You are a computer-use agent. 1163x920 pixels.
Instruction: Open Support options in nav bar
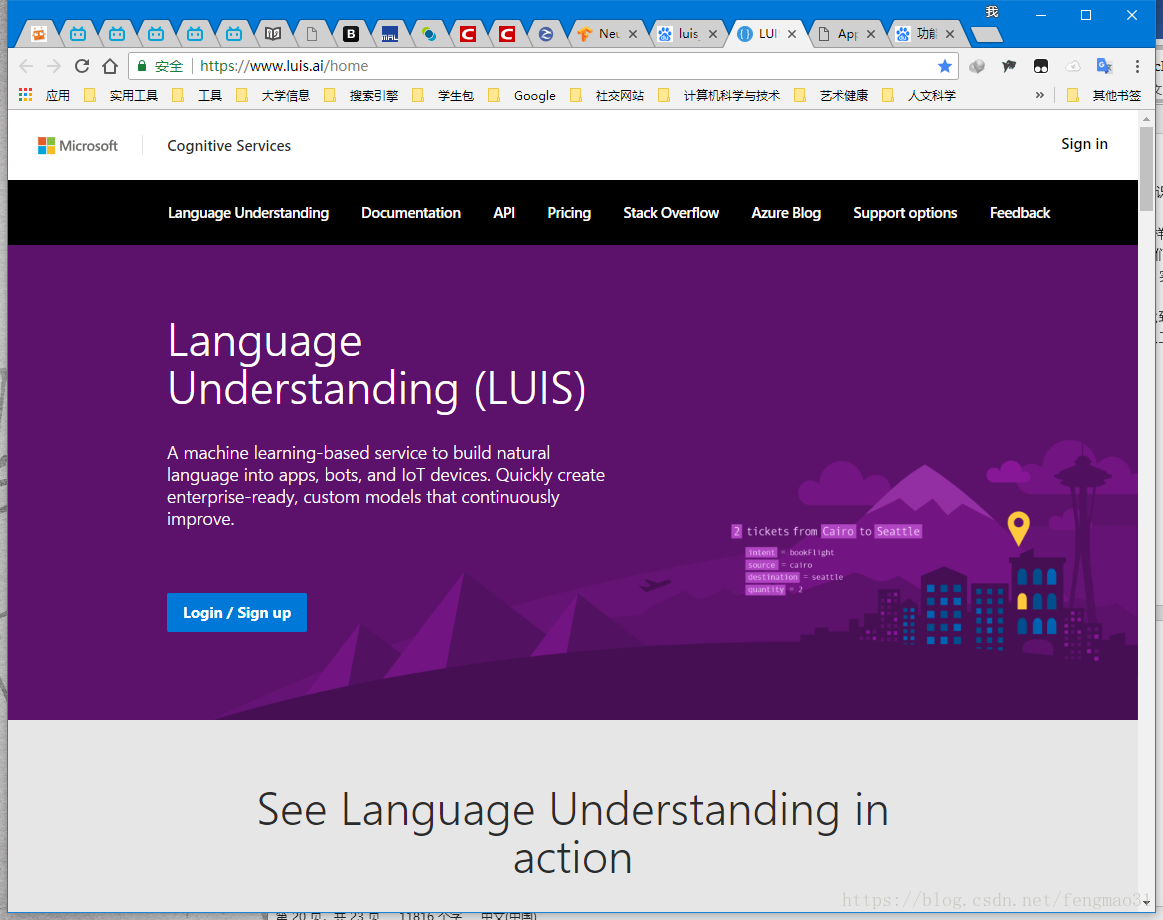tap(905, 213)
